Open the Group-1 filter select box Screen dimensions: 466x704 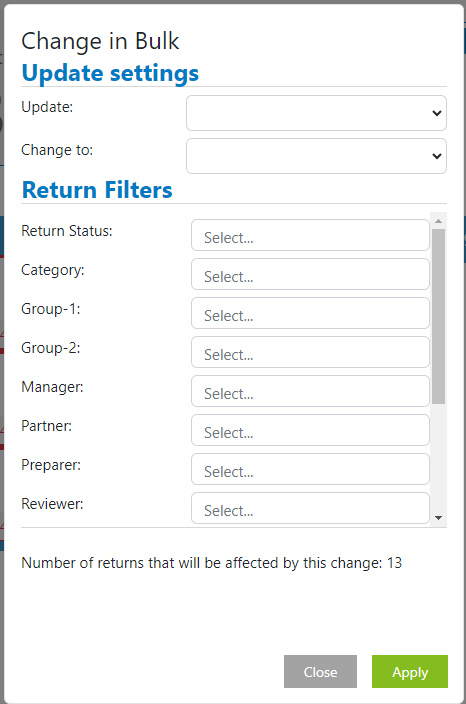click(x=310, y=313)
